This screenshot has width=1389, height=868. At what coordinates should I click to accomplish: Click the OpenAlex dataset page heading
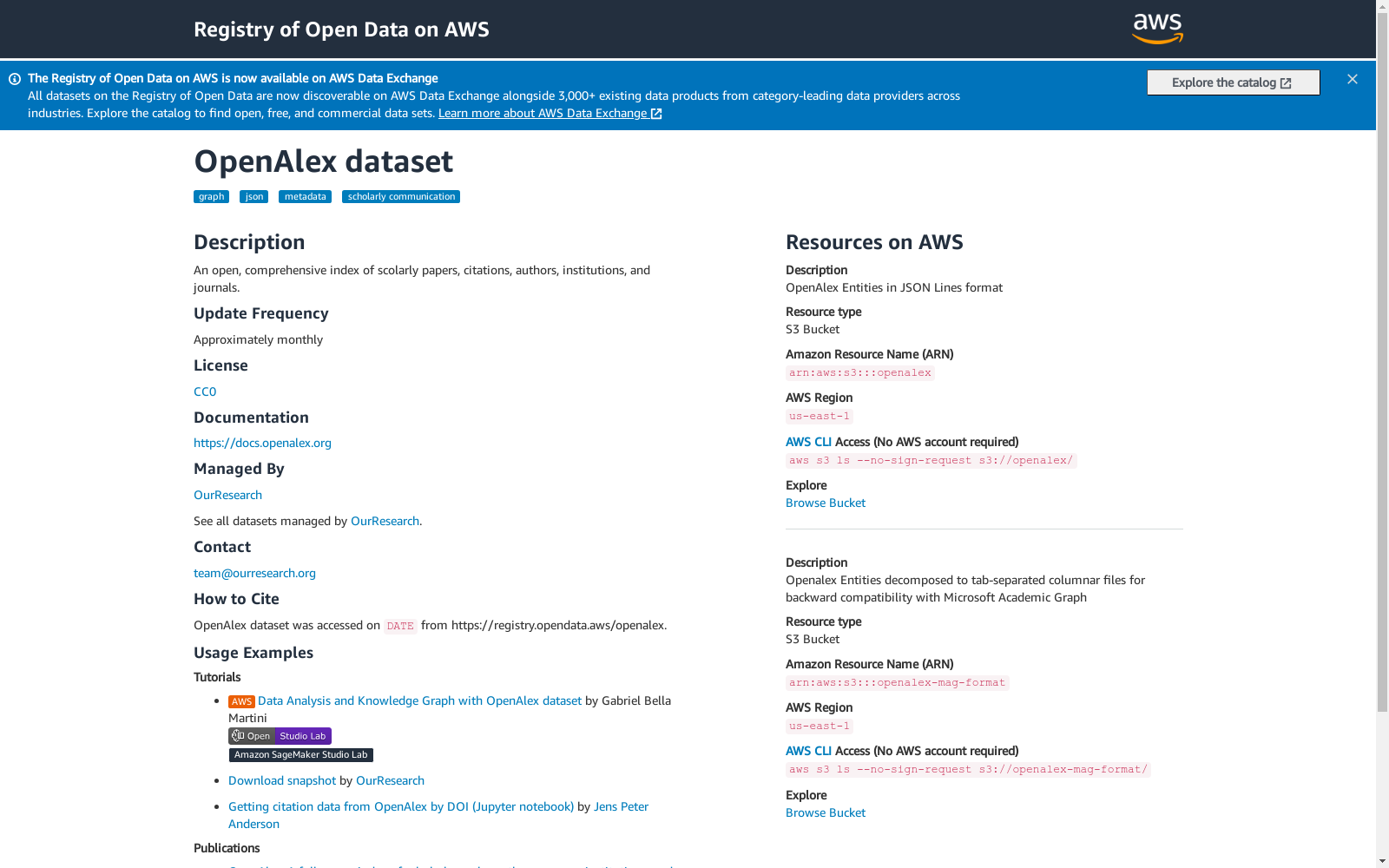click(323, 161)
